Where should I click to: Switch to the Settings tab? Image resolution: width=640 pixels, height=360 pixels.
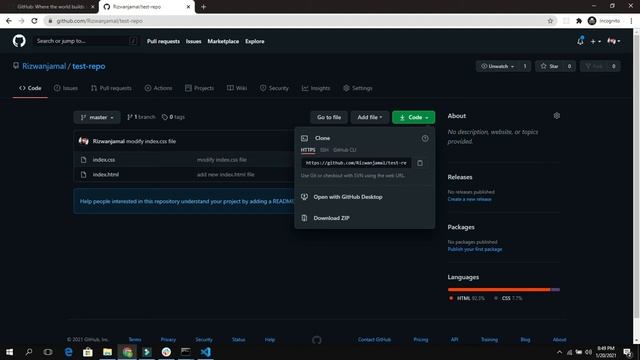click(358, 88)
